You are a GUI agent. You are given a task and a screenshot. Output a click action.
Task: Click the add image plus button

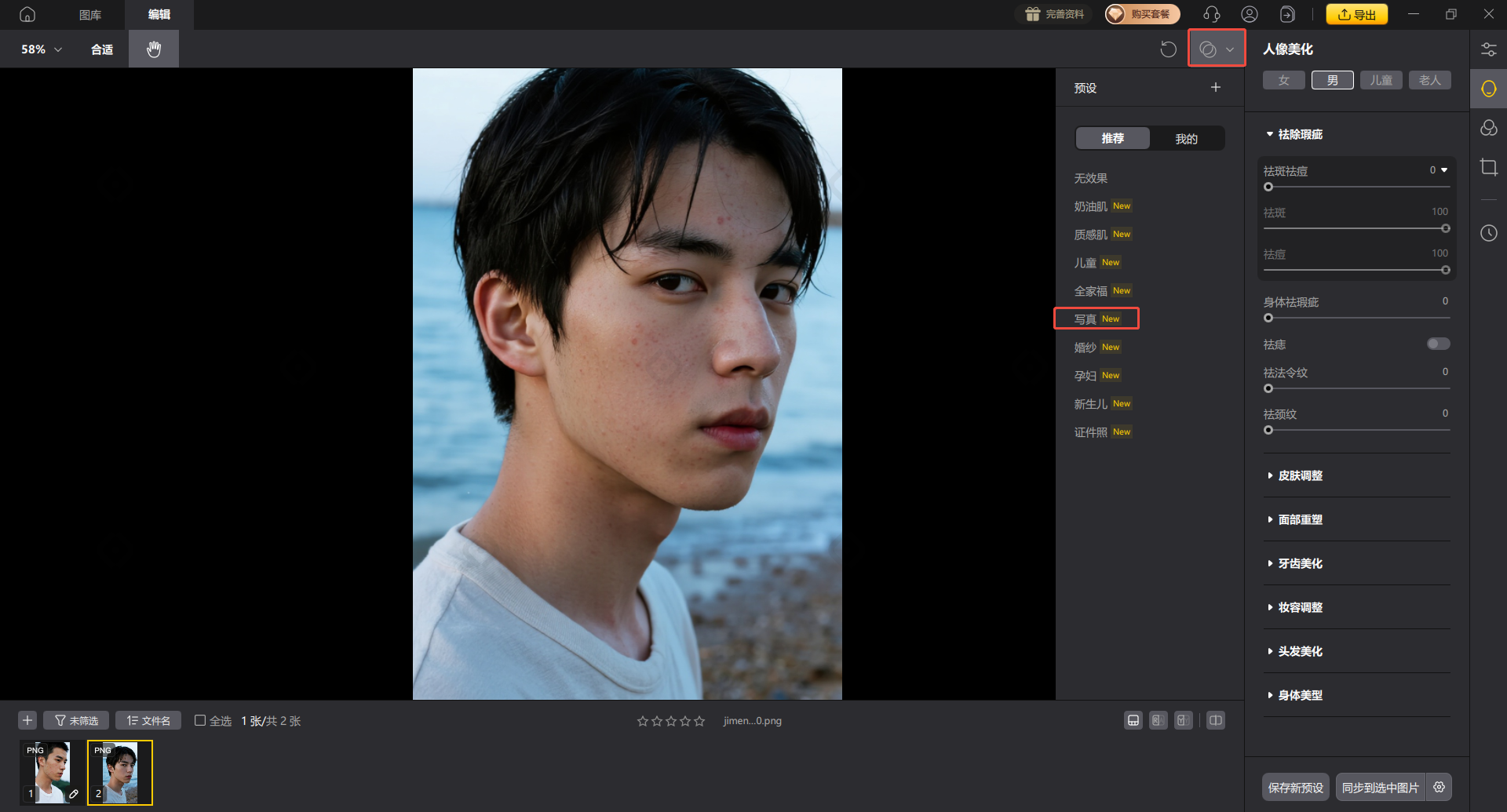pos(27,720)
